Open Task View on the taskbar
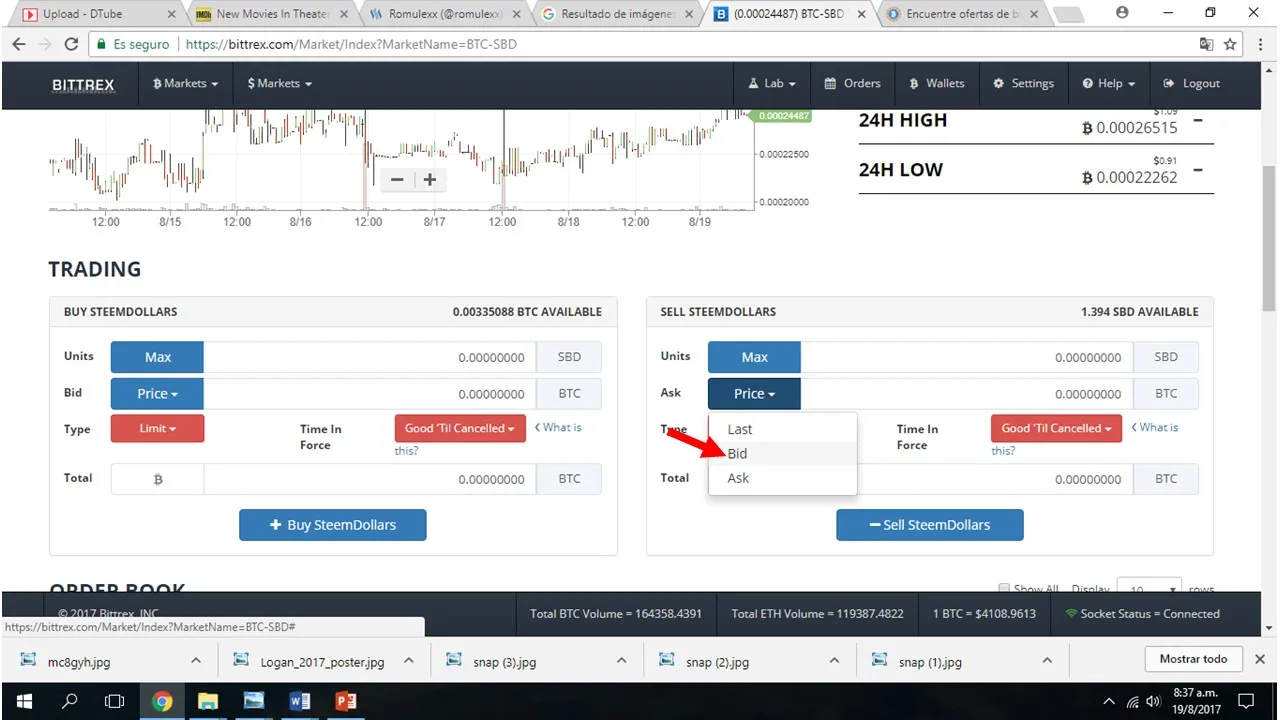 pos(115,701)
